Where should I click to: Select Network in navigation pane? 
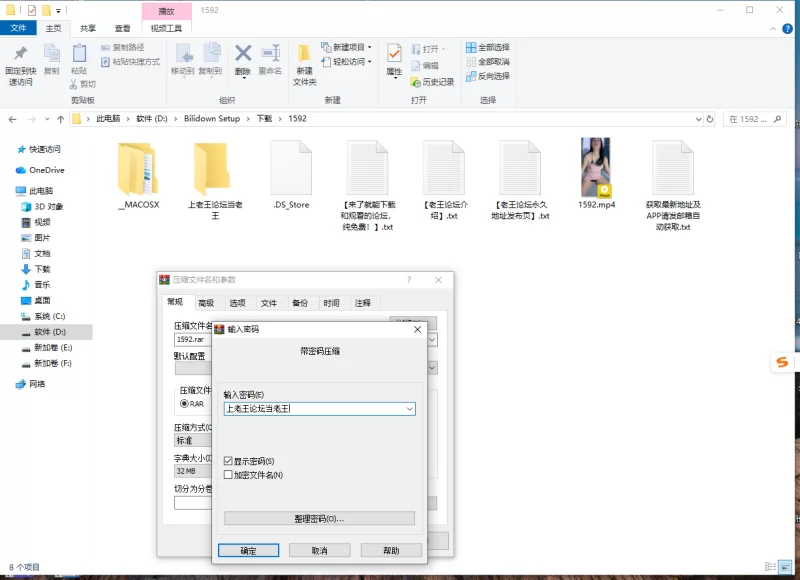point(31,384)
